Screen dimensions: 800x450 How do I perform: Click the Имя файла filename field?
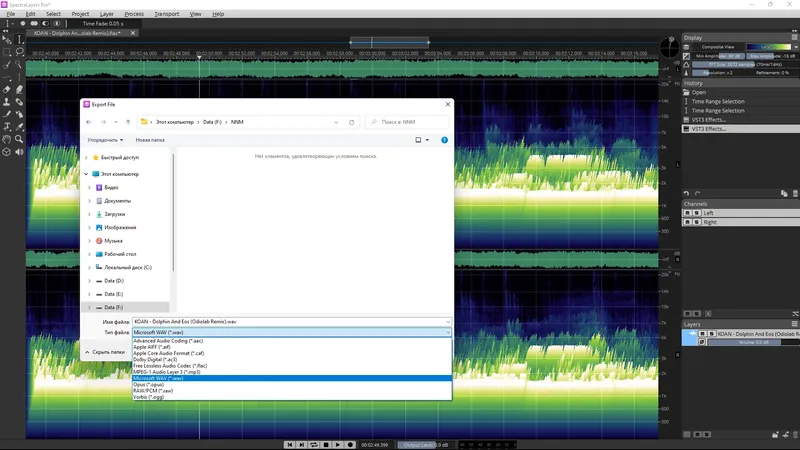[x=290, y=322]
